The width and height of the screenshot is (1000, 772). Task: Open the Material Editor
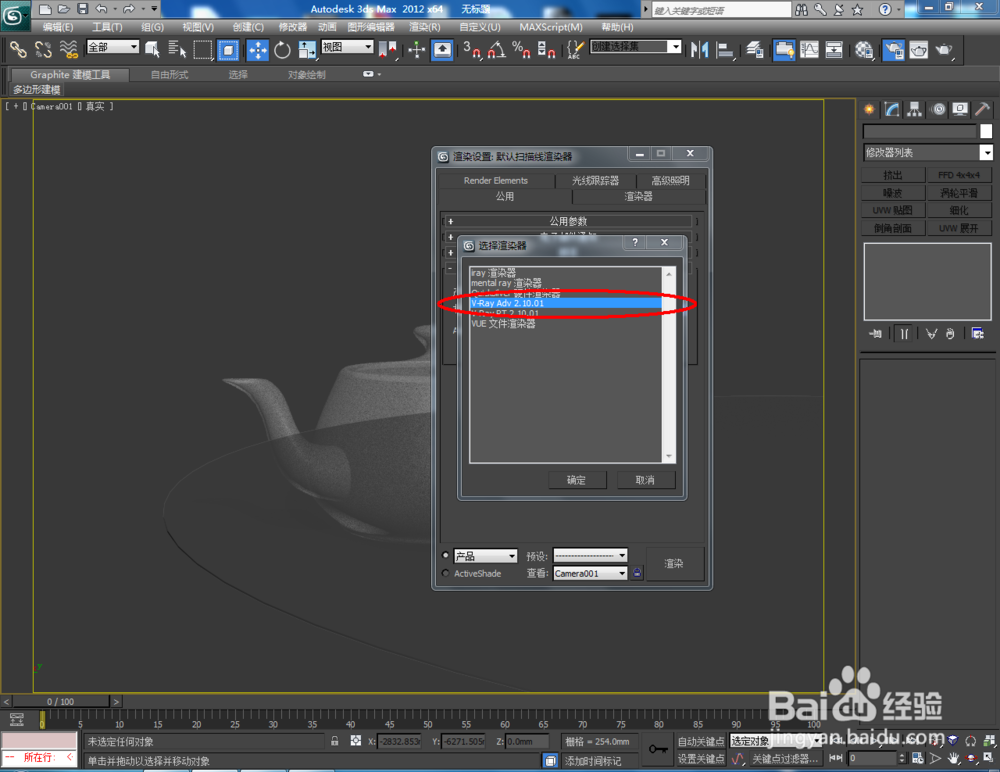864,49
